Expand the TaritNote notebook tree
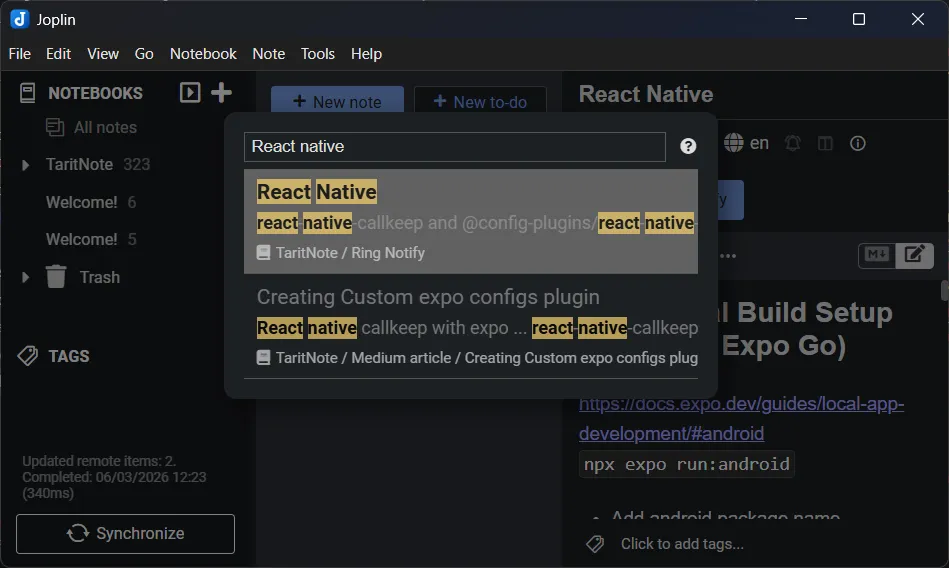 pos(26,165)
